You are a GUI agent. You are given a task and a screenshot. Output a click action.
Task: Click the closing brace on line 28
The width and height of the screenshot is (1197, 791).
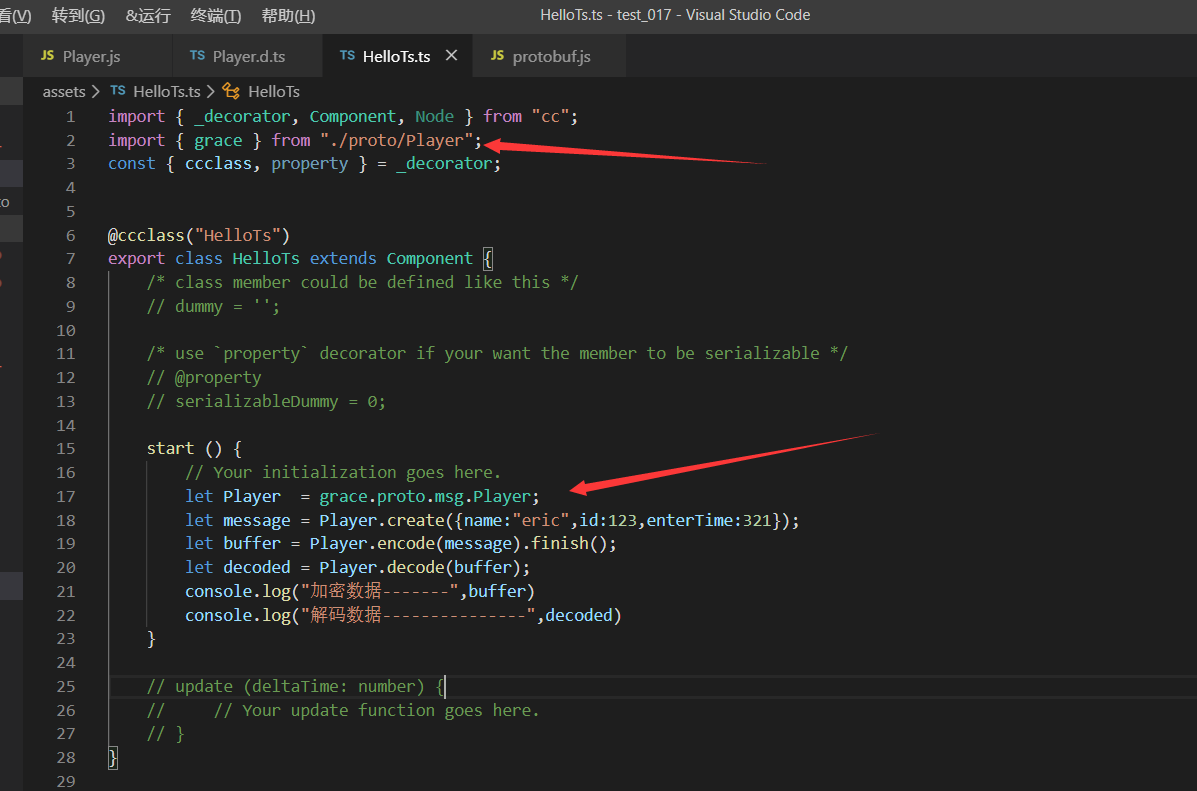pos(113,757)
